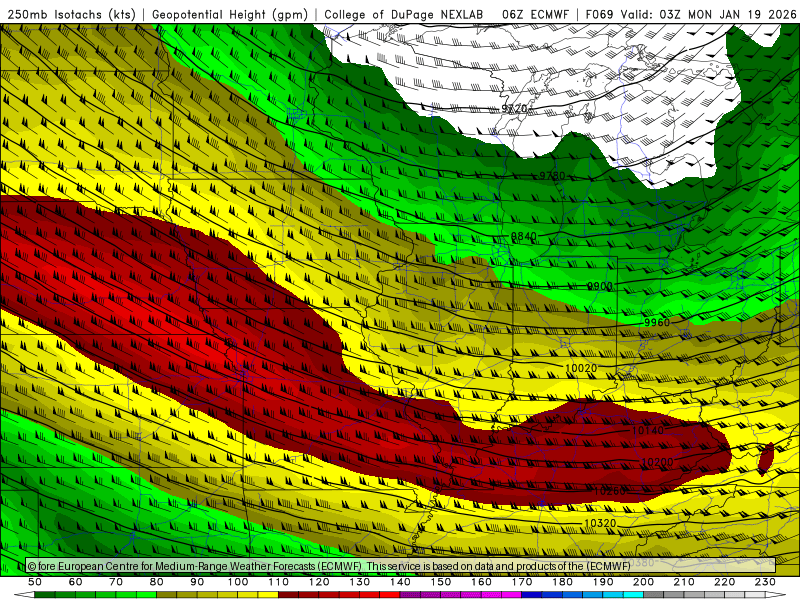Click the 80 label on the color scale
This screenshot has width=800, height=600.
[157, 582]
